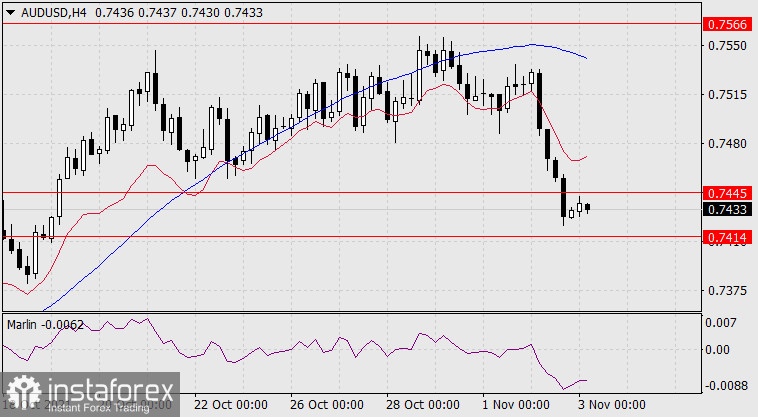The width and height of the screenshot is (758, 417).
Task: Click the red 0.7414 price level label
Action: [x=725, y=237]
